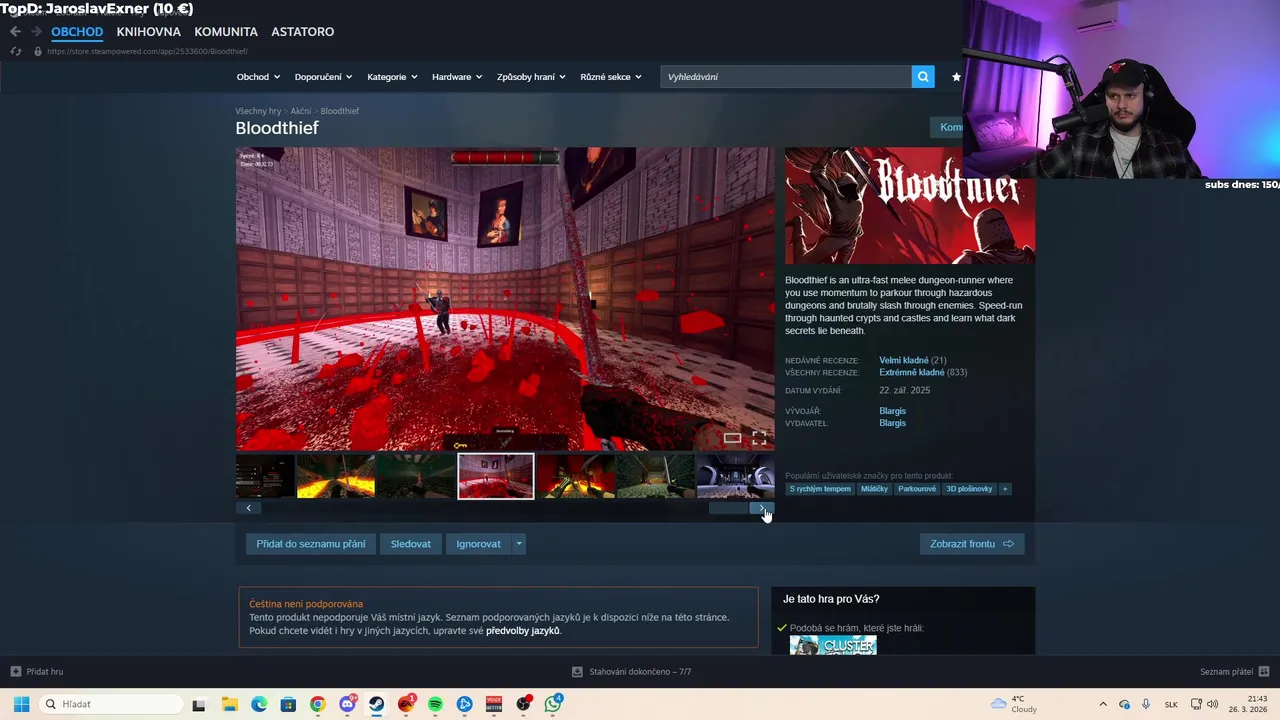Click the Ignorovat button
Viewport: 1280px width, 720px height.
click(x=478, y=544)
